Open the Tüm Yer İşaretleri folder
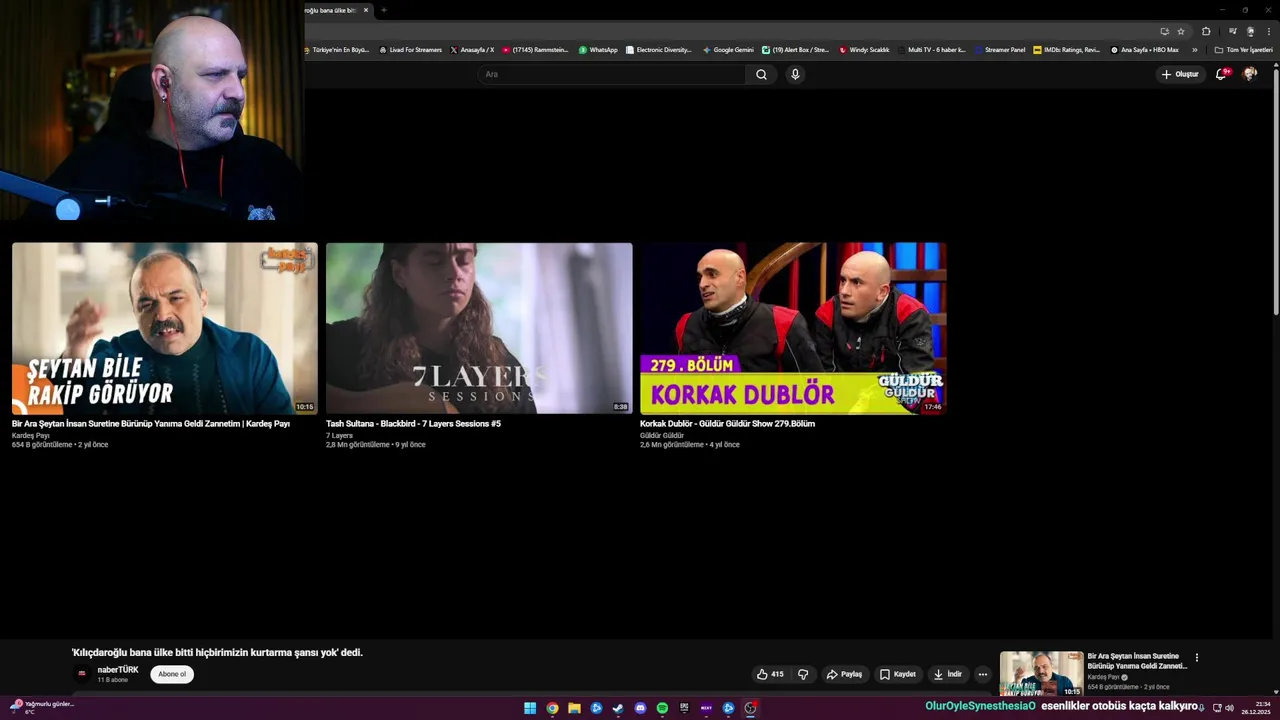The image size is (1280, 720). 1243,50
